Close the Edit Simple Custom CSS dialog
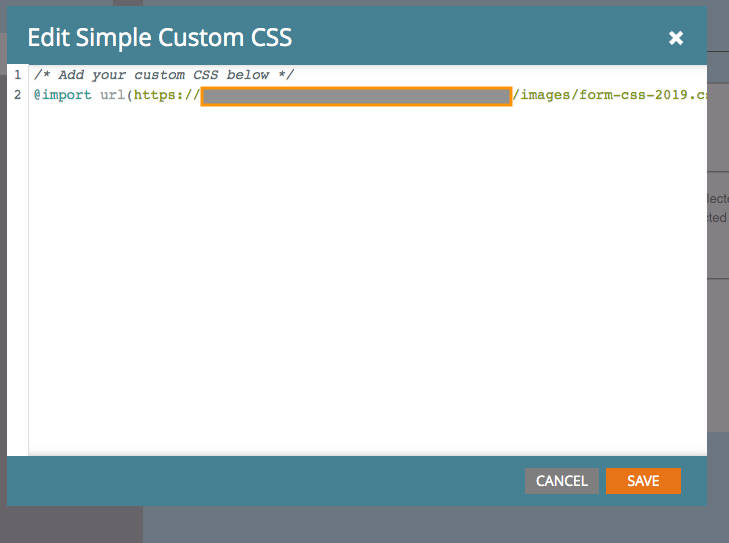Screen dimensions: 729x543 tap(676, 38)
